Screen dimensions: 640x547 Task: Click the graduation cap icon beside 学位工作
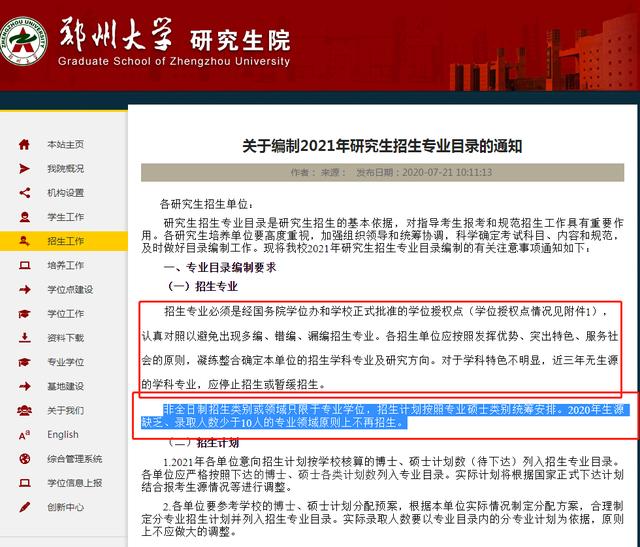tap(24, 314)
